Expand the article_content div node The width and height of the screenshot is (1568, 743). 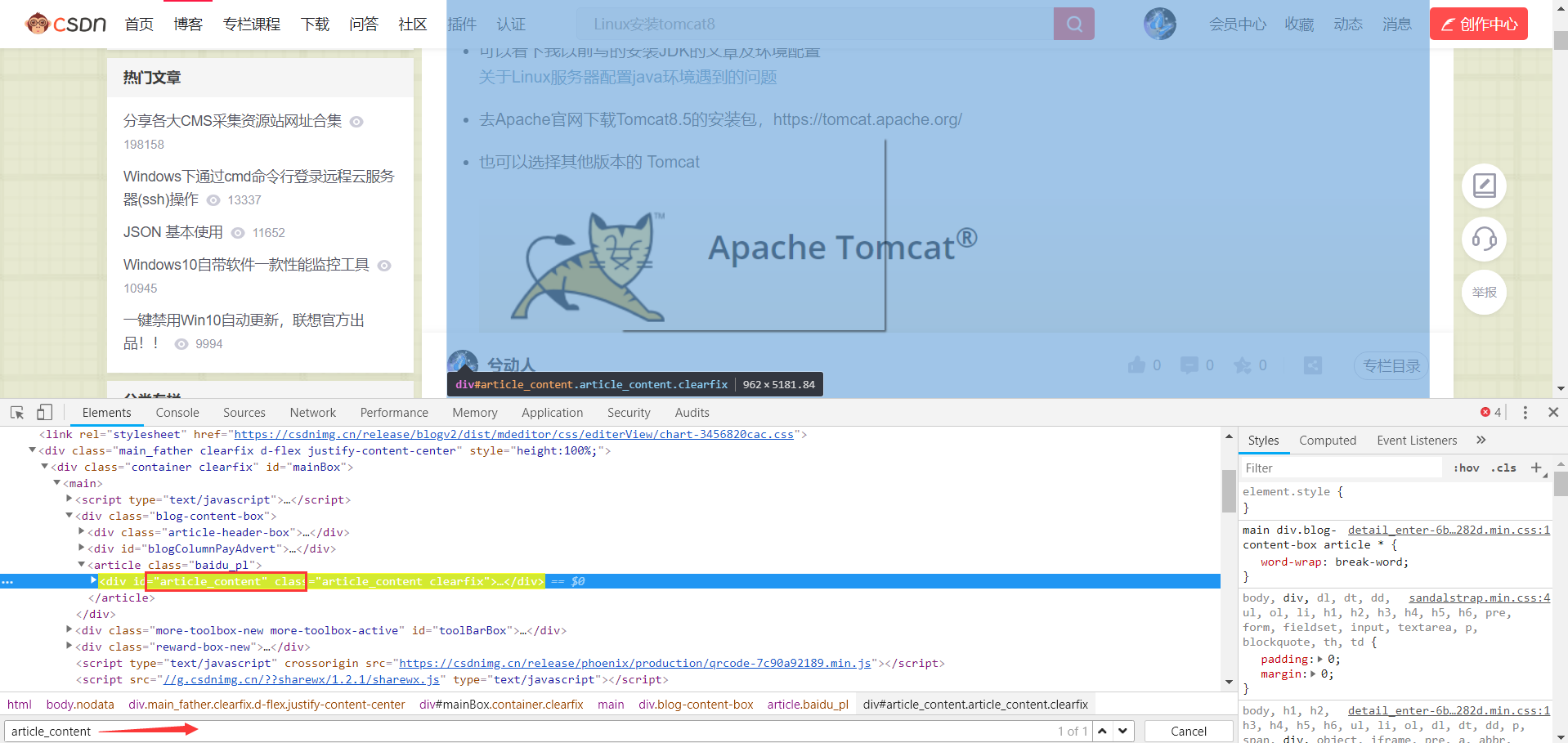(x=94, y=580)
